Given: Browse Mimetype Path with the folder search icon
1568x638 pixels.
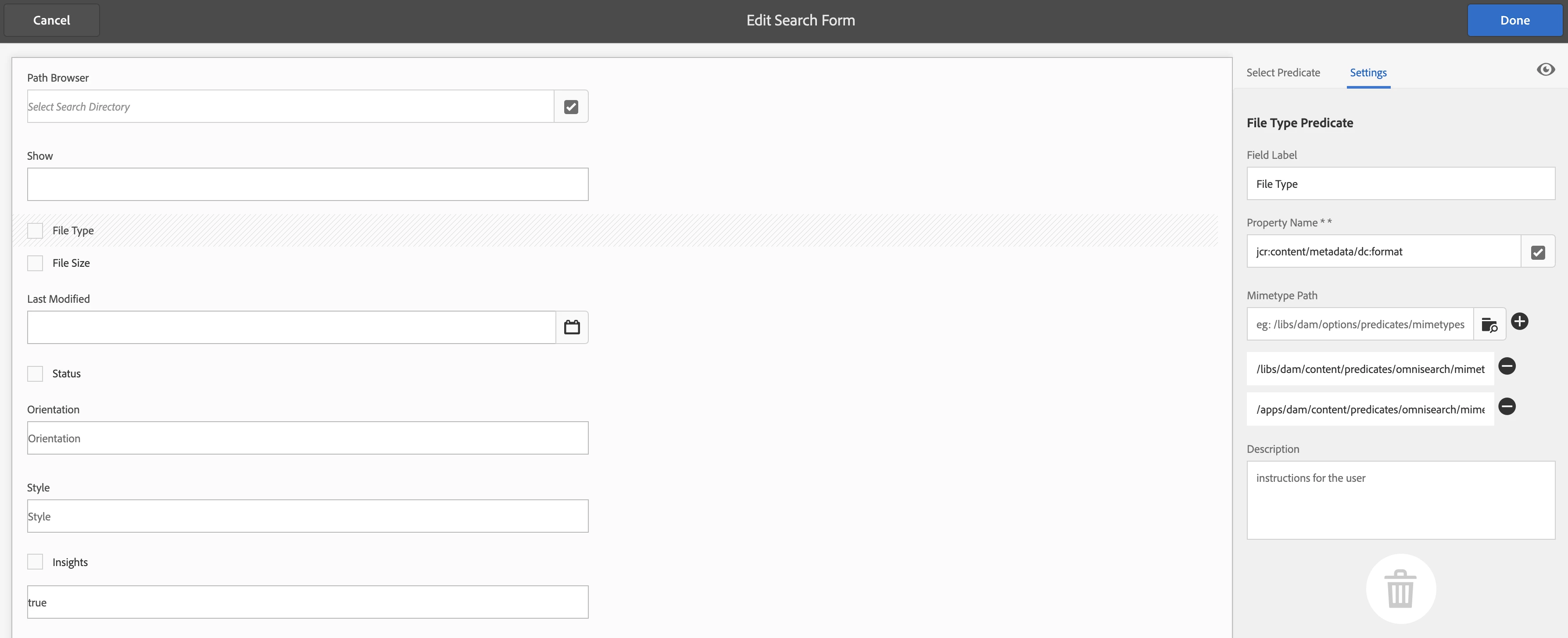Looking at the screenshot, I should pos(1489,324).
